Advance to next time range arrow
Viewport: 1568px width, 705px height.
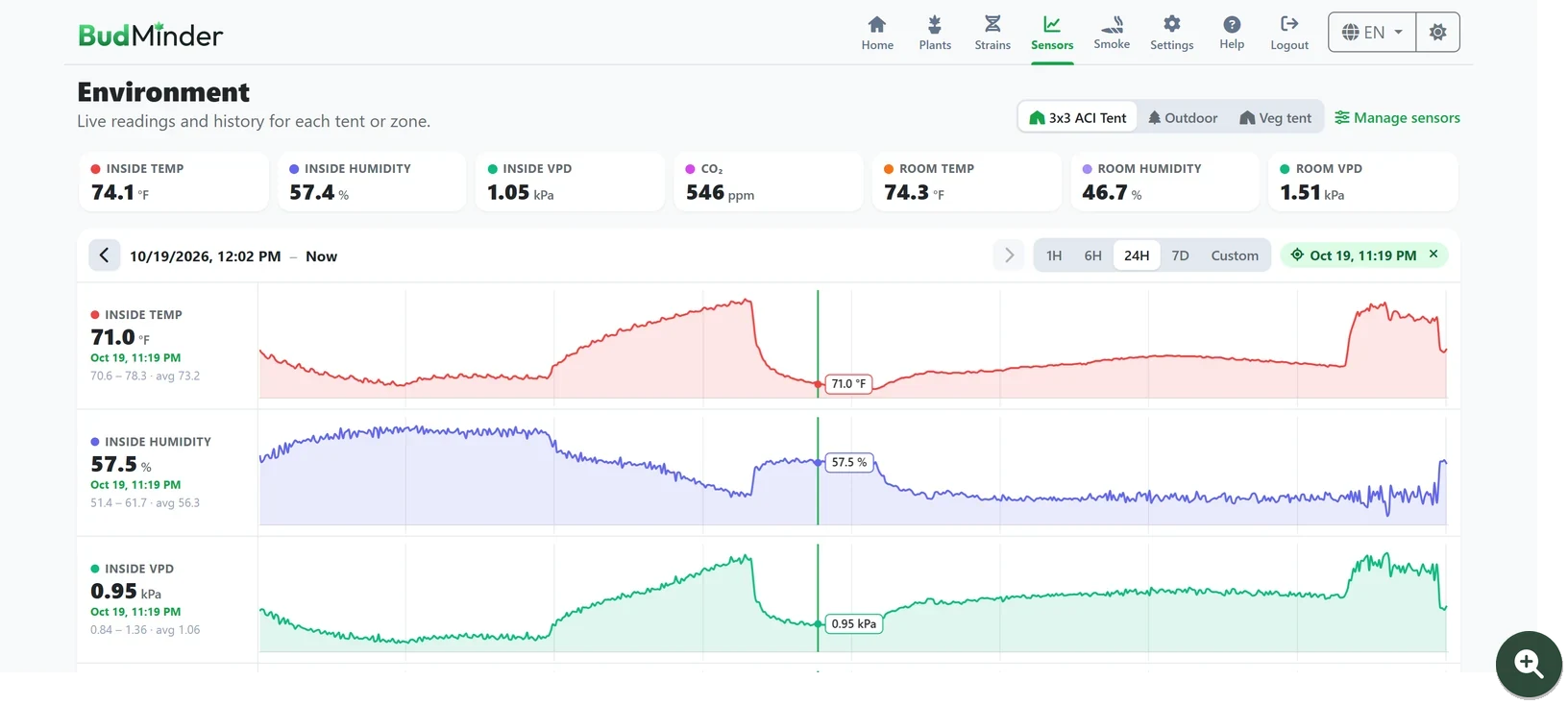click(1009, 255)
